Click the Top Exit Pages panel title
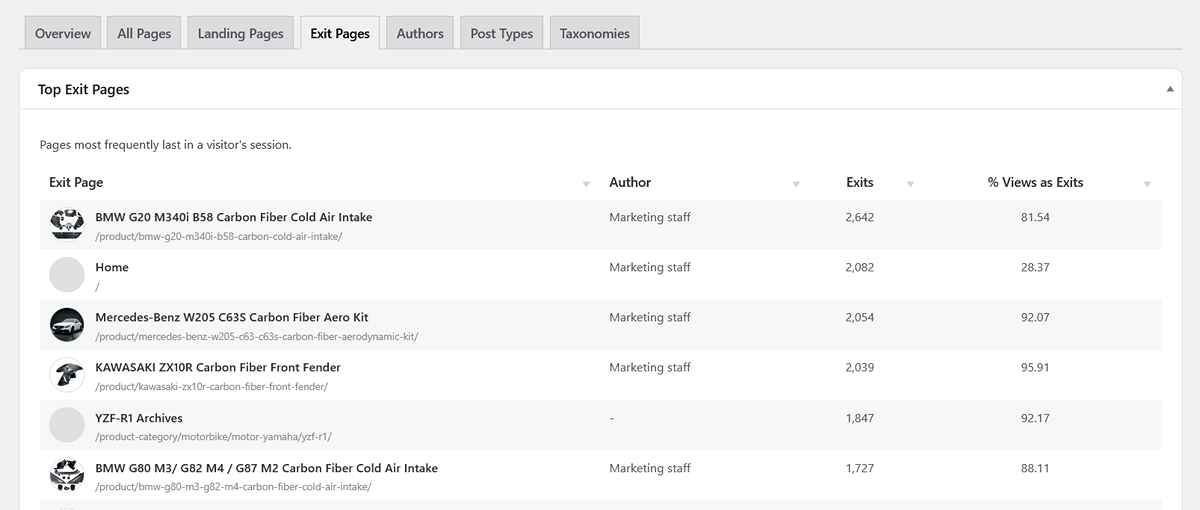Image resolution: width=1200 pixels, height=510 pixels. coord(84,89)
